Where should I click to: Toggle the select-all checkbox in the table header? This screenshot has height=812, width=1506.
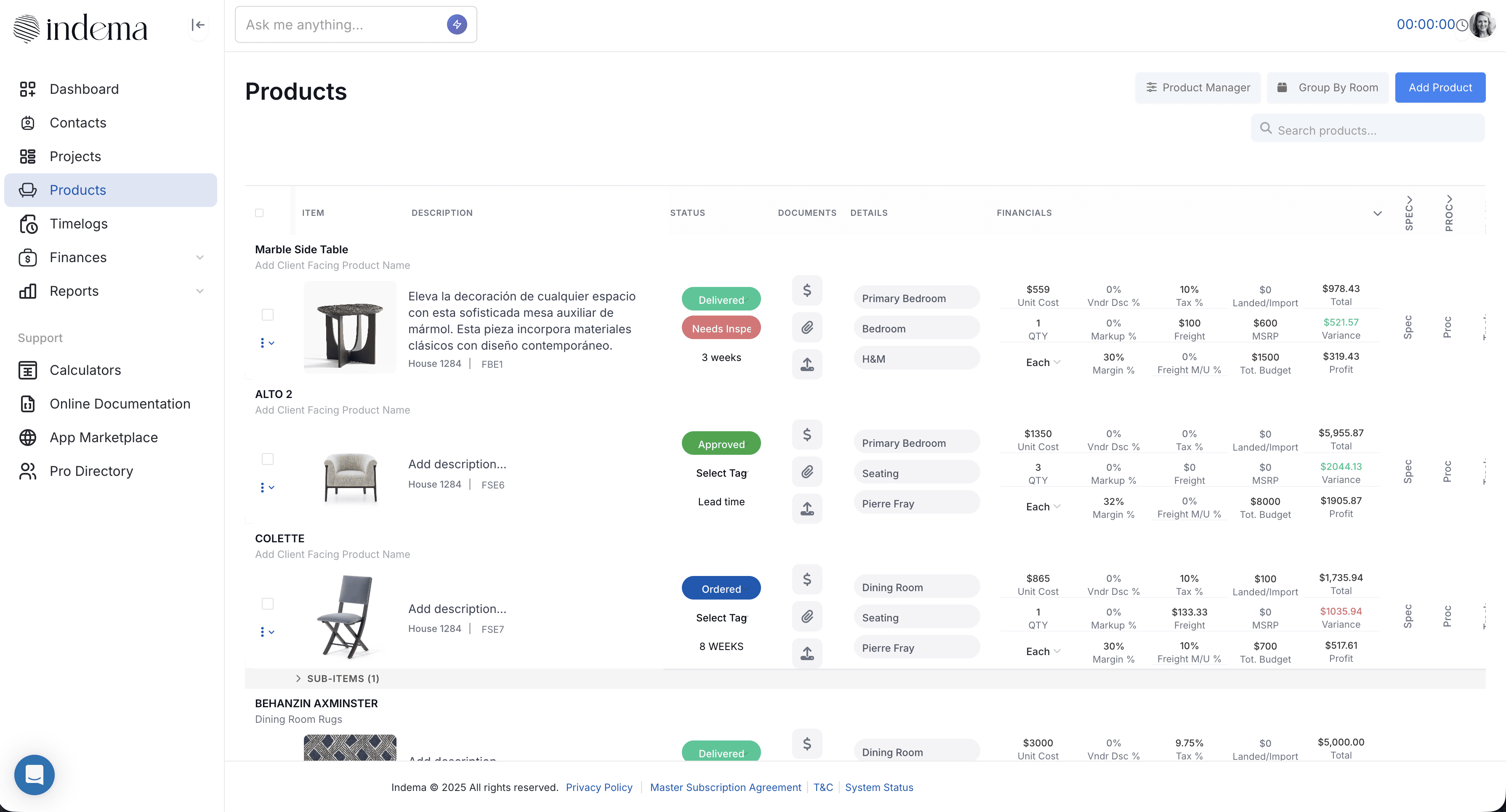click(259, 212)
